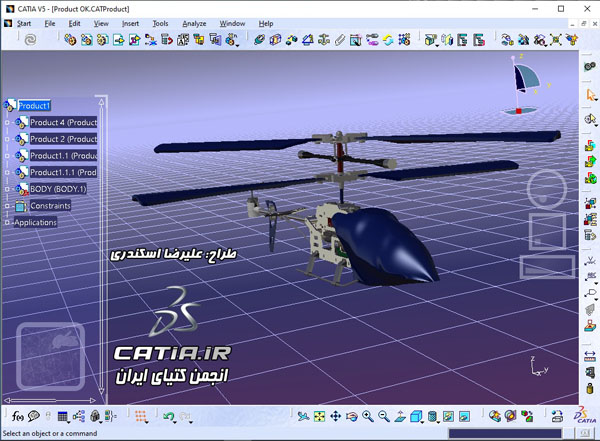600x441 pixels.
Task: Click the Assembly Design workbench gears icon
Action: tap(590, 66)
